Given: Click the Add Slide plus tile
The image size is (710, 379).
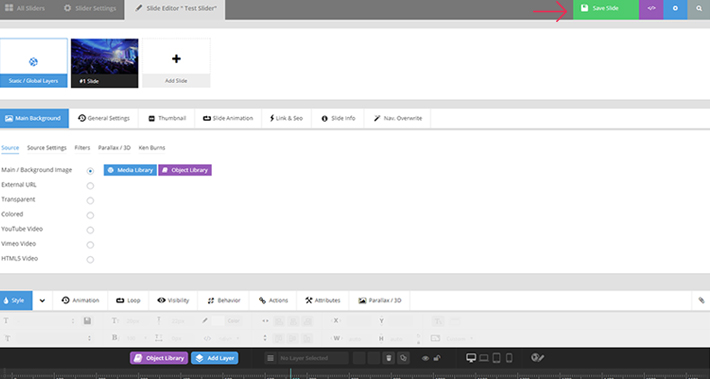Looking at the screenshot, I should [x=176, y=63].
